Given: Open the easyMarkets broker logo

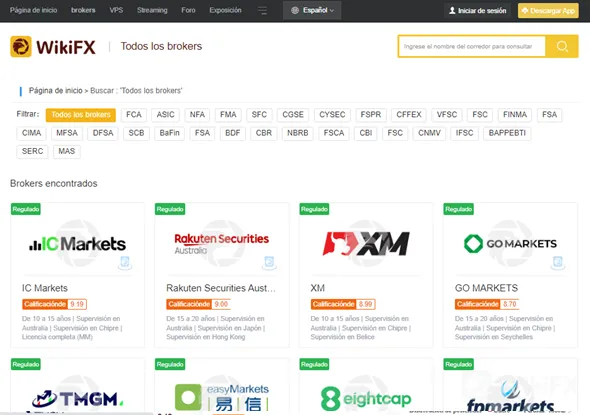Looking at the screenshot, I should pyautogui.click(x=222, y=397).
